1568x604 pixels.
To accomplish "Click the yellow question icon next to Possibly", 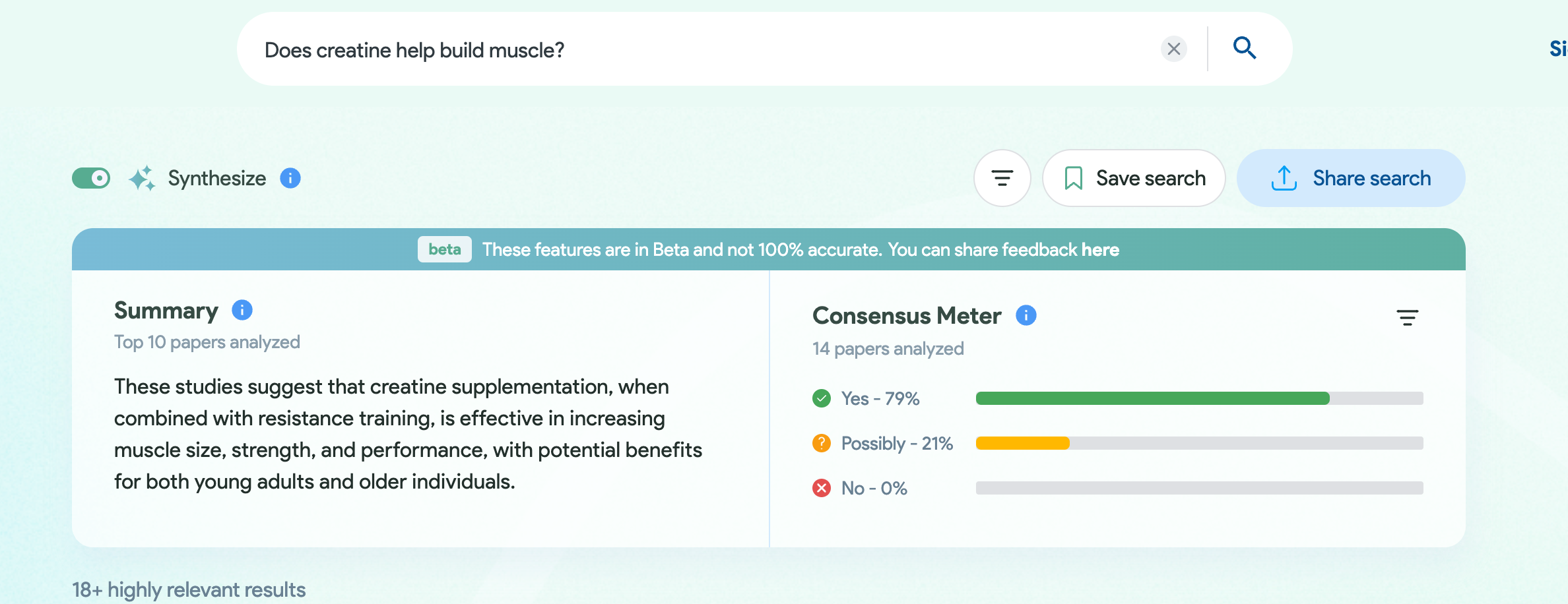I will (x=820, y=443).
